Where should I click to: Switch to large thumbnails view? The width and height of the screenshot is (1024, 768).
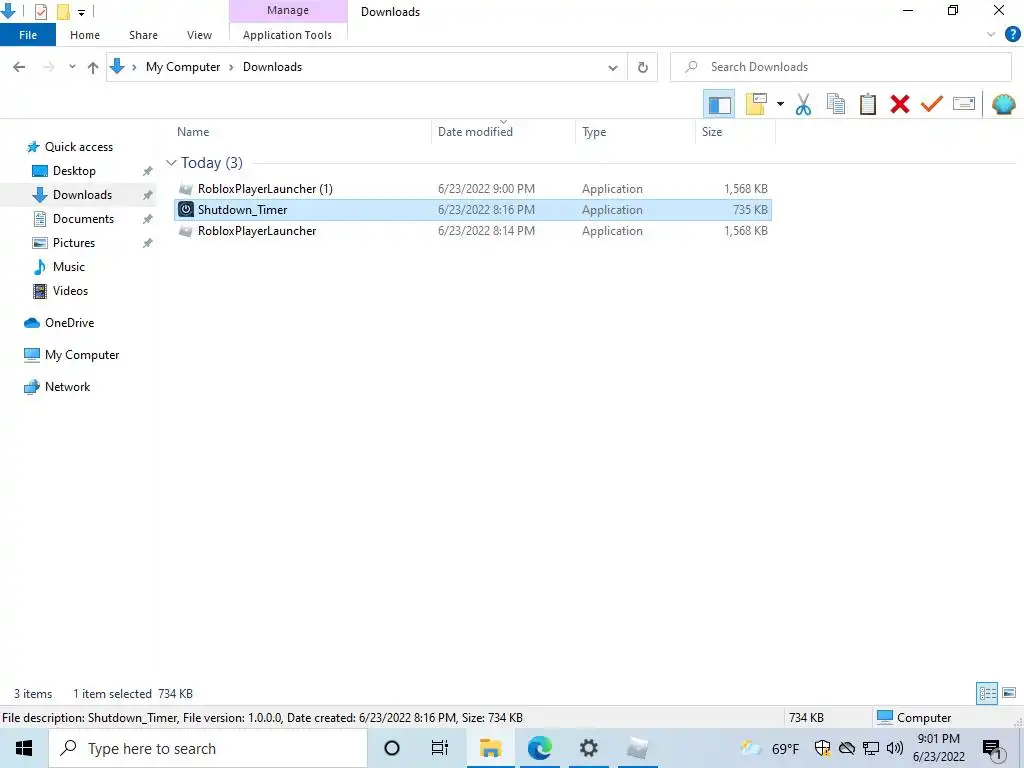point(1009,693)
